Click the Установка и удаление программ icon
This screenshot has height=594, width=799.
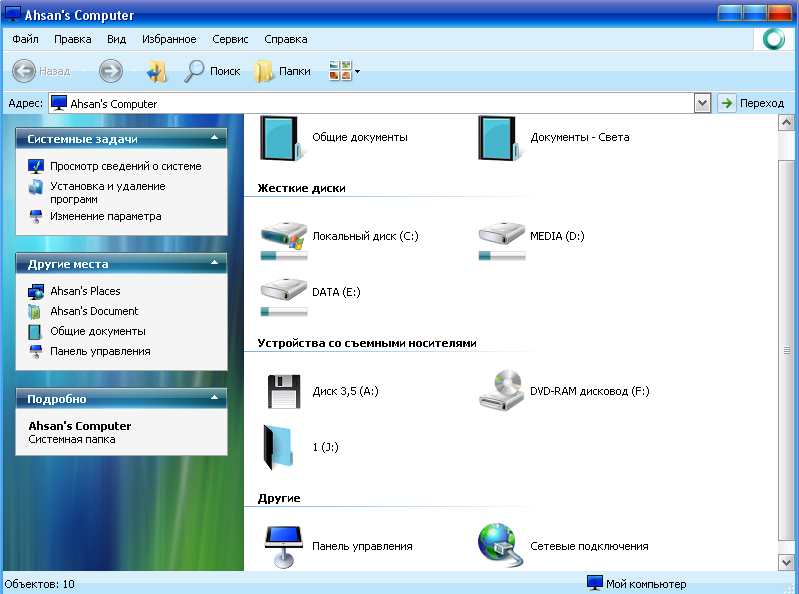click(36, 186)
